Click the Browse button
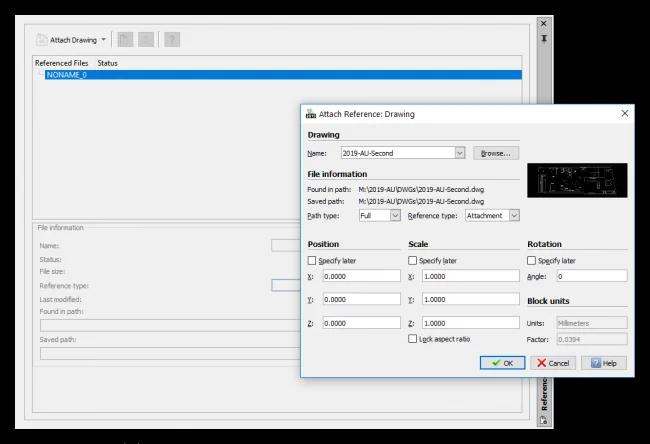Image resolution: width=650 pixels, height=444 pixels. coord(495,153)
